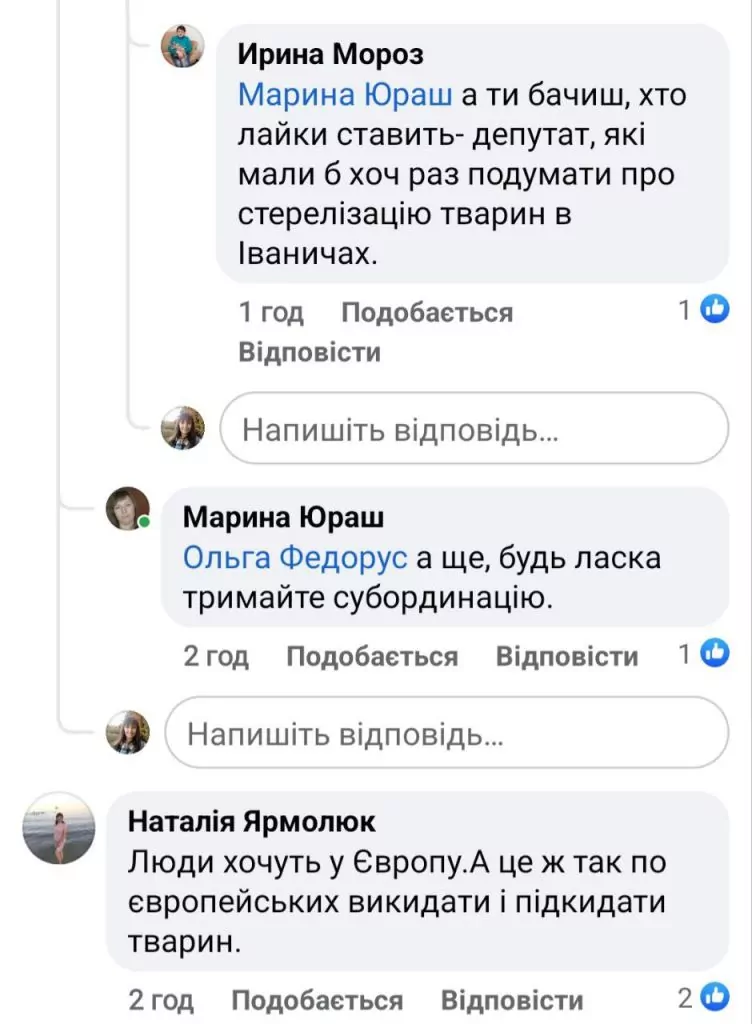Like Ирина Мороз's comment via Подобається
752x1024 pixels.
(x=427, y=313)
